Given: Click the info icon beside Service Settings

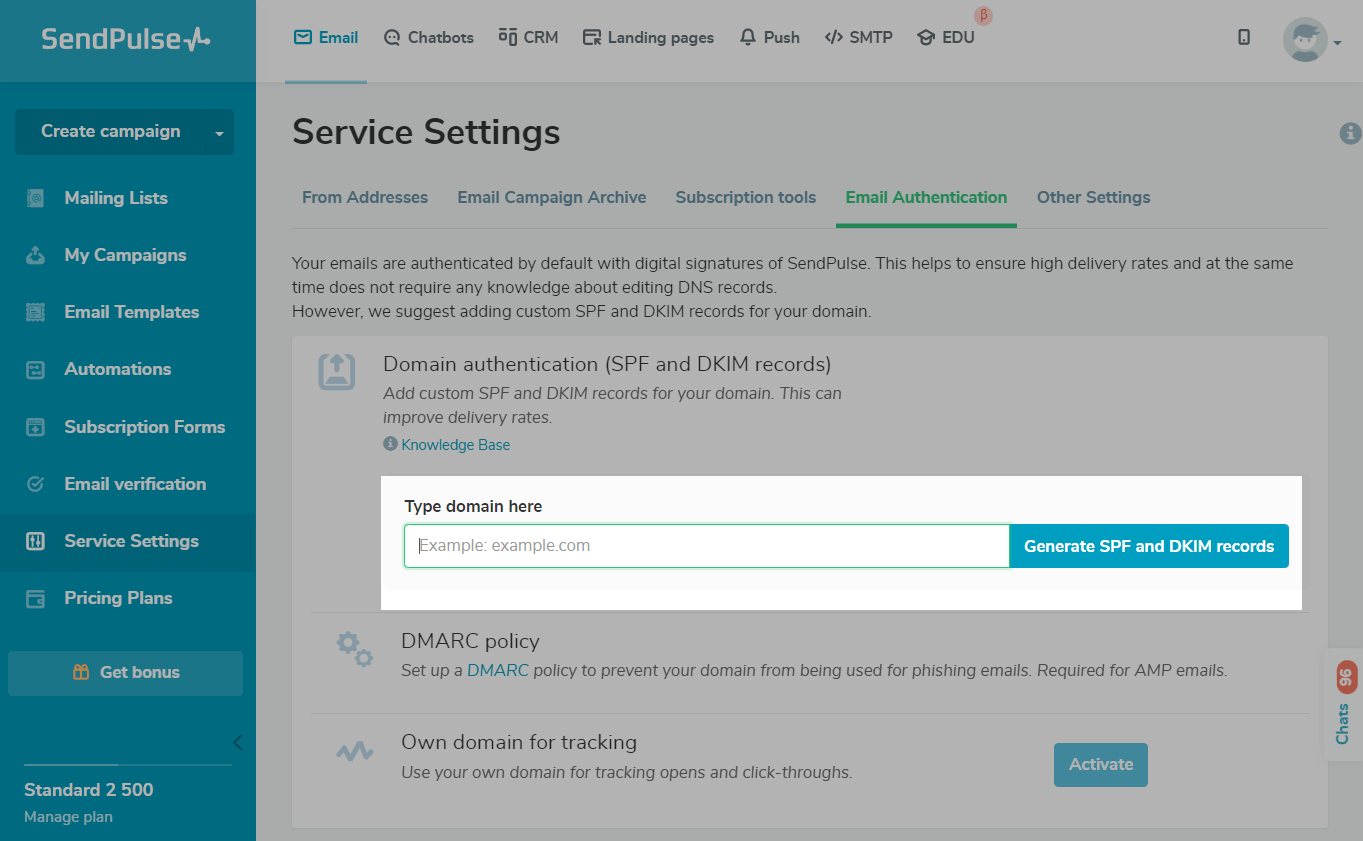Looking at the screenshot, I should pos(1350,133).
